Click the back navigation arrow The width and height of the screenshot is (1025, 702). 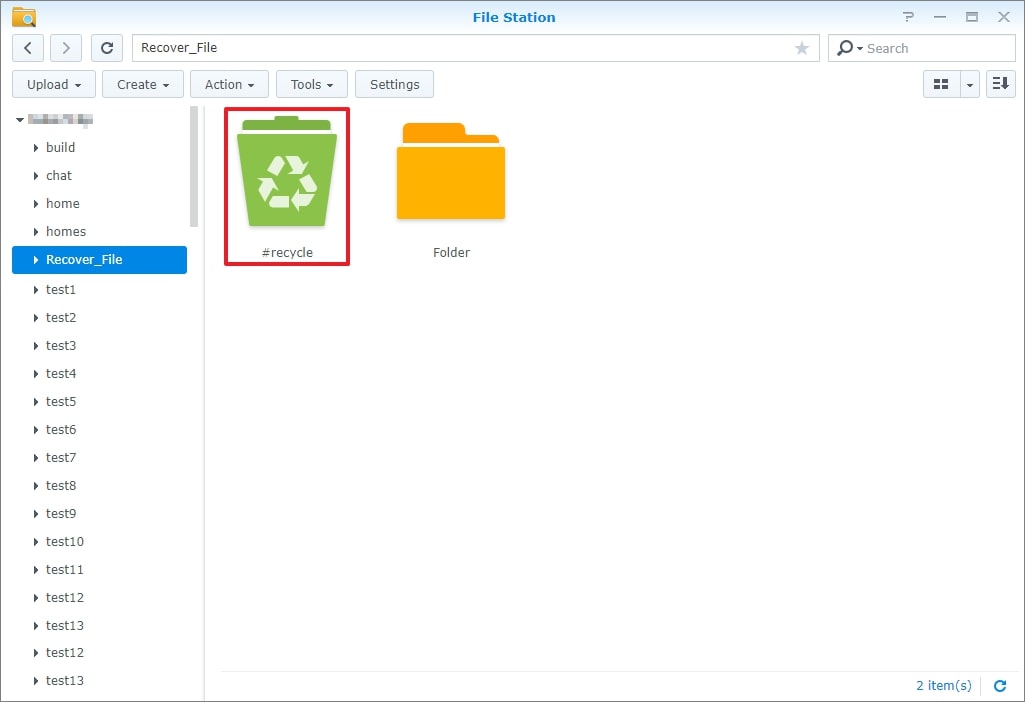pyautogui.click(x=27, y=47)
